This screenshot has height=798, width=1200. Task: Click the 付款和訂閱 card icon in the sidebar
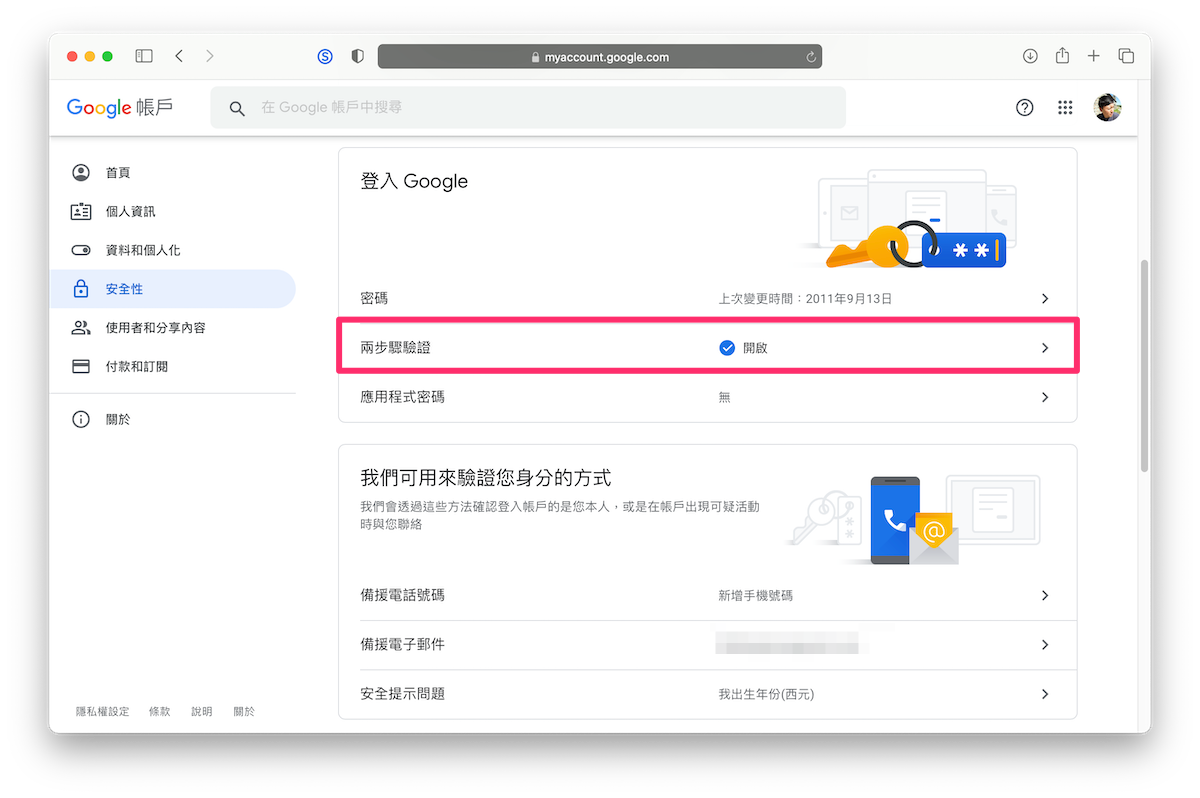coord(81,366)
